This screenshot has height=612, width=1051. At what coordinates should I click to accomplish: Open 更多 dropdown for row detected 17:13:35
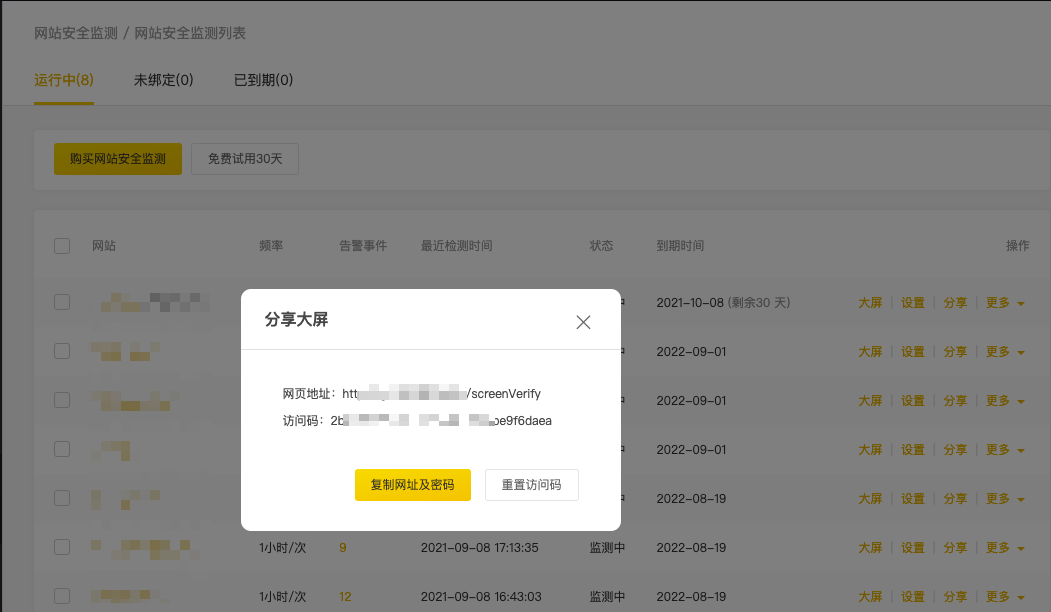(x=1005, y=548)
